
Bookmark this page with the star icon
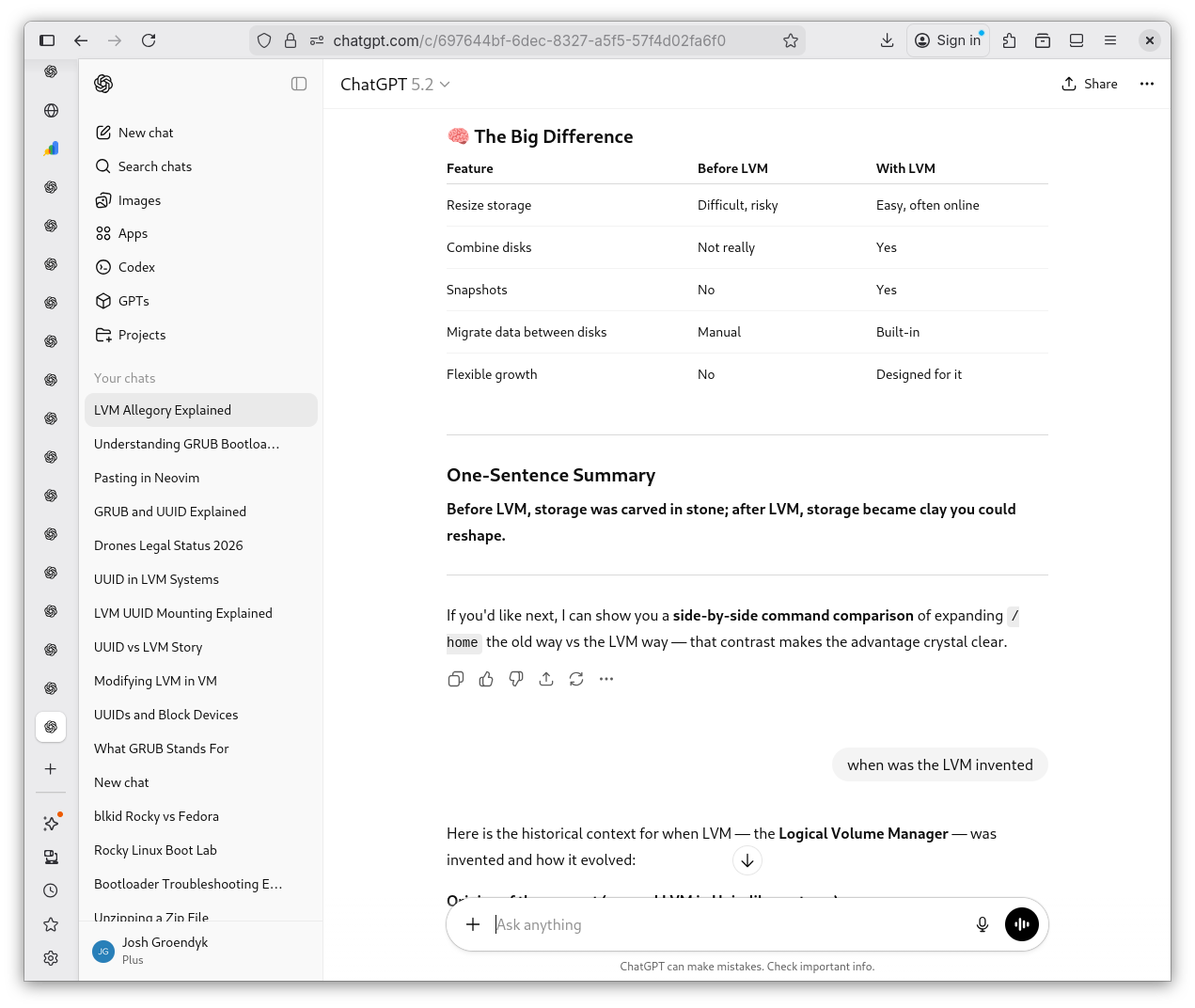tap(791, 40)
